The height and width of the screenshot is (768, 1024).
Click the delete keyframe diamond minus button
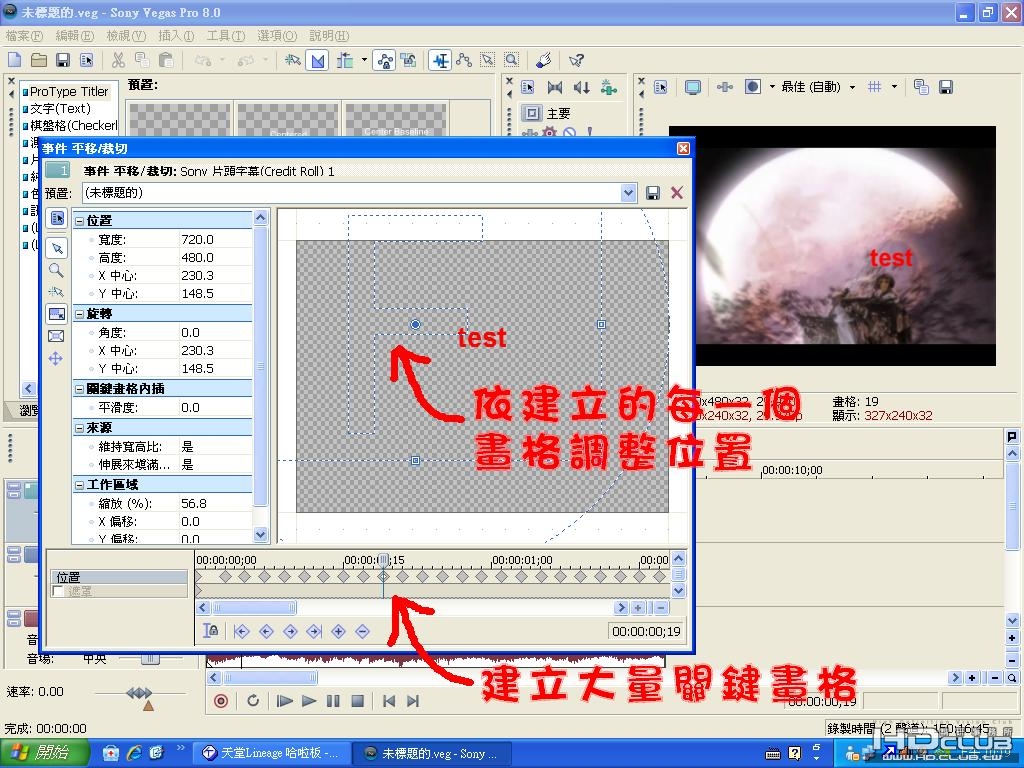[362, 631]
